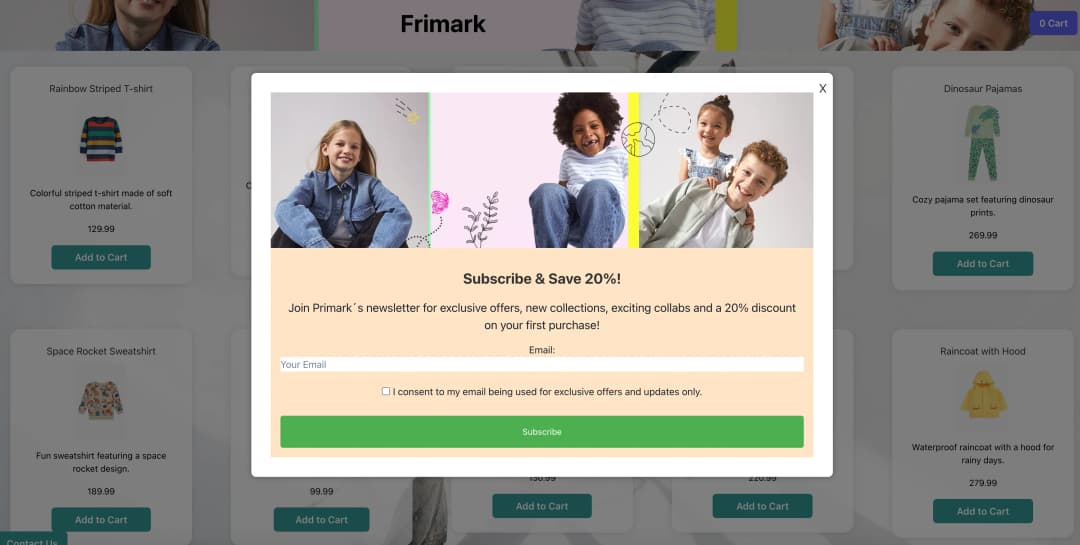Add Space Rocket Sweatshirt to cart
This screenshot has height=545, width=1080.
pos(101,520)
